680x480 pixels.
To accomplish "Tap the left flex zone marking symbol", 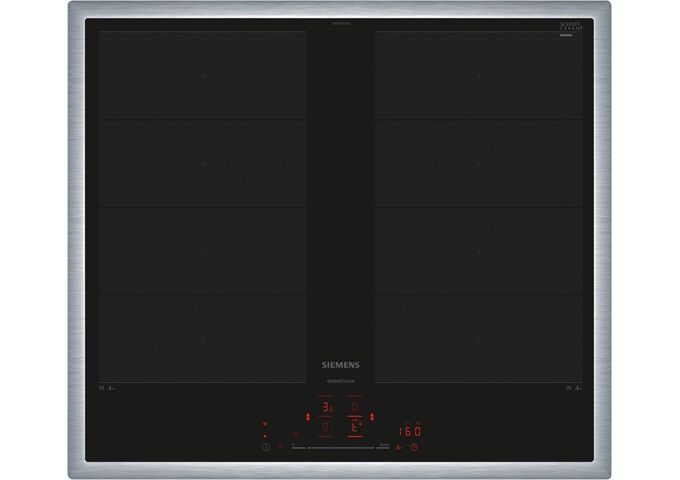I will (107, 388).
